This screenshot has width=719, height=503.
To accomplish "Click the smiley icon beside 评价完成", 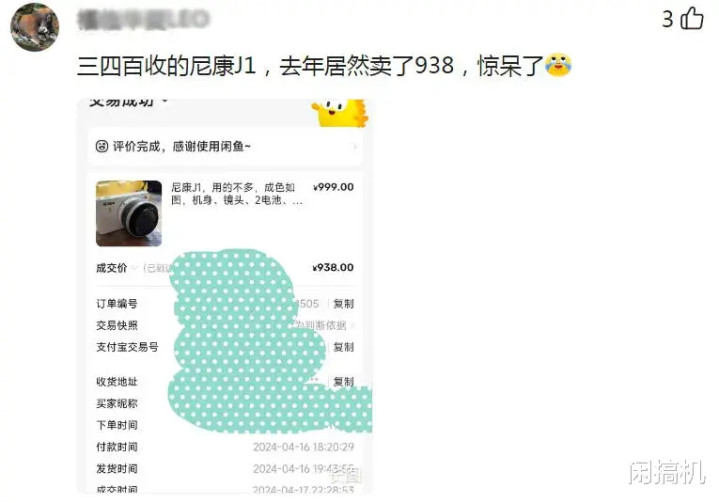I will point(101,146).
